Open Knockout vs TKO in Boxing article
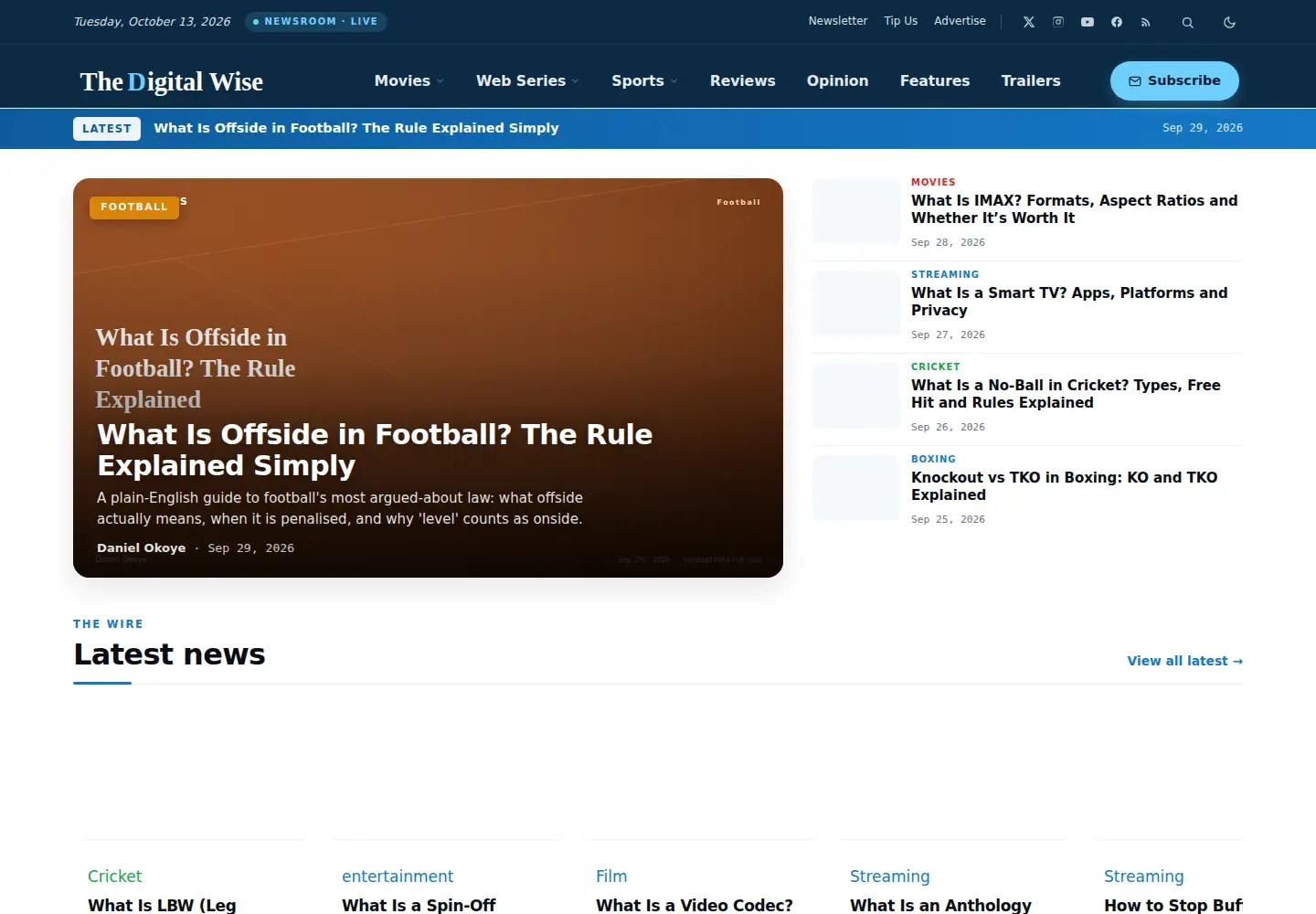This screenshot has height=914, width=1316. pyautogui.click(x=1065, y=486)
